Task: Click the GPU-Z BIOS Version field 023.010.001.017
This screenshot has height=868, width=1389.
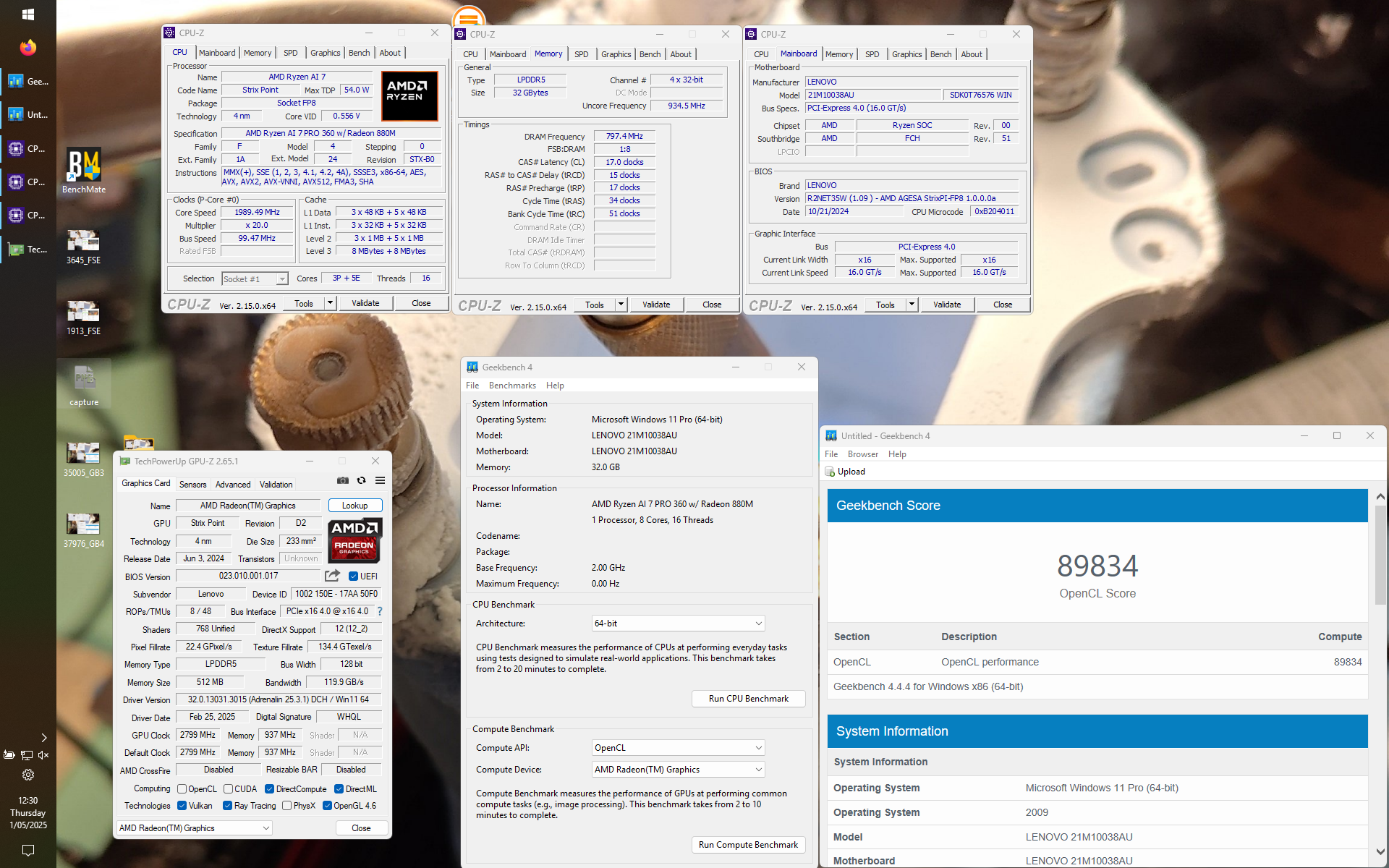Action: pyautogui.click(x=248, y=576)
